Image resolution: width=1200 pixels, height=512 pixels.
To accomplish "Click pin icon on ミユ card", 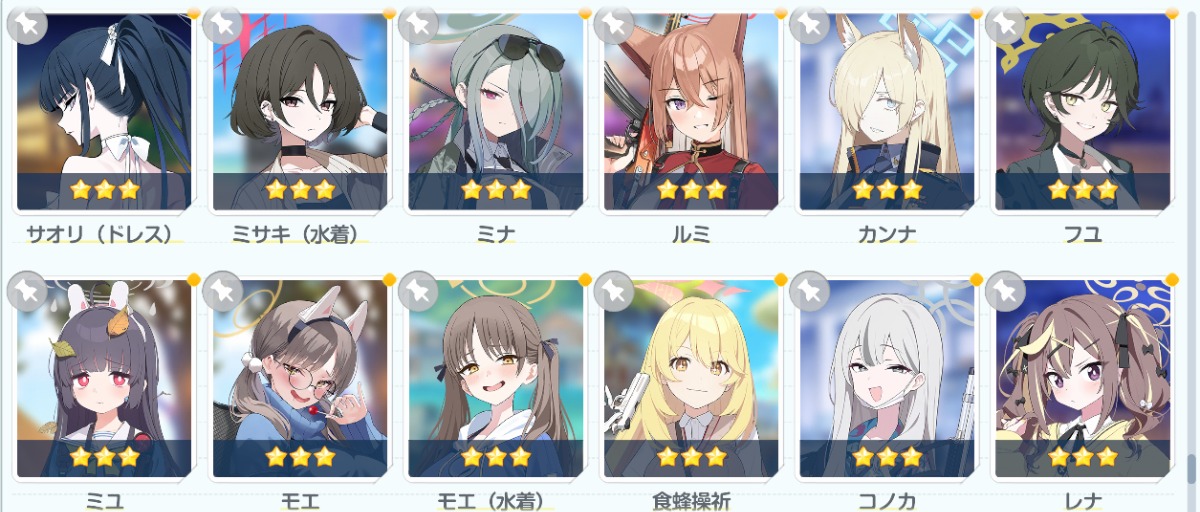I will coord(27,291).
